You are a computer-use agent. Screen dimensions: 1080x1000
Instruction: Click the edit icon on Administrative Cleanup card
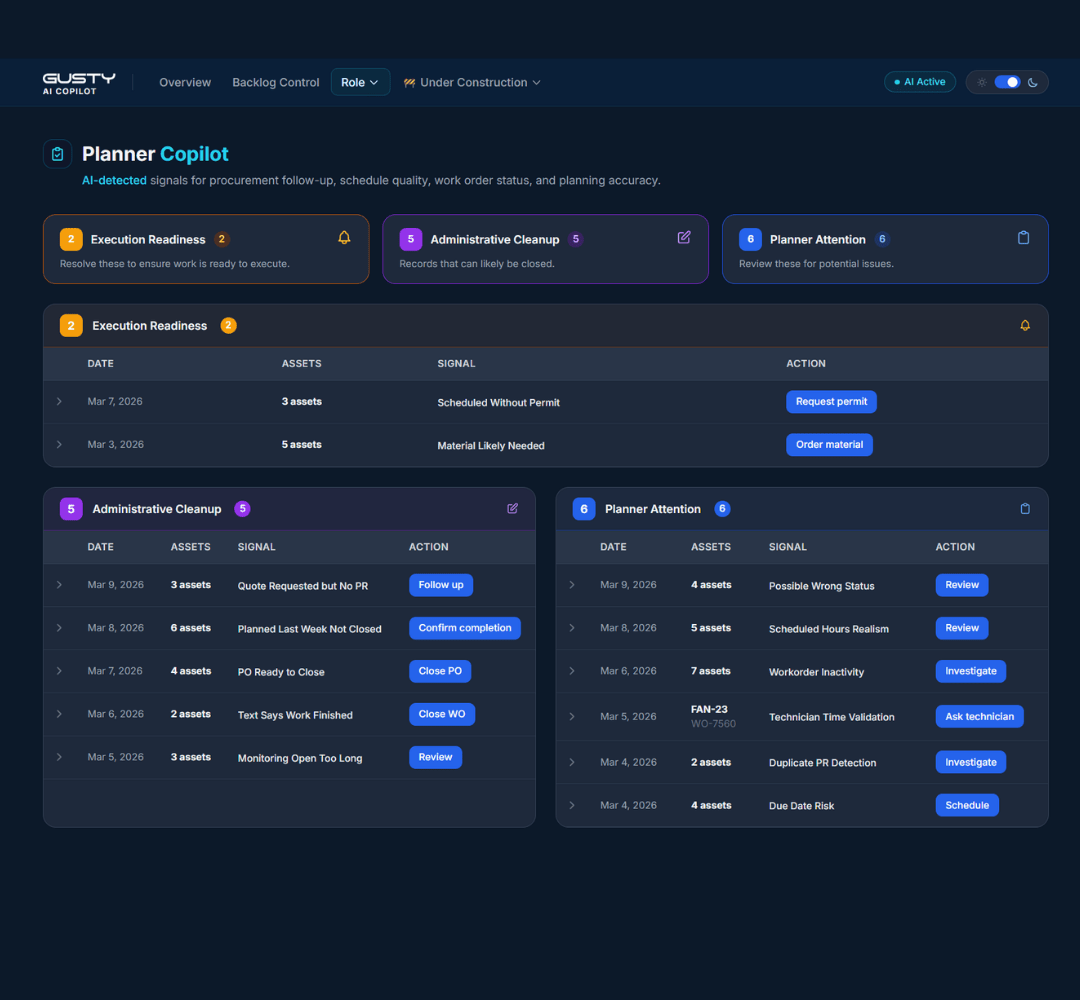pyautogui.click(x=684, y=238)
